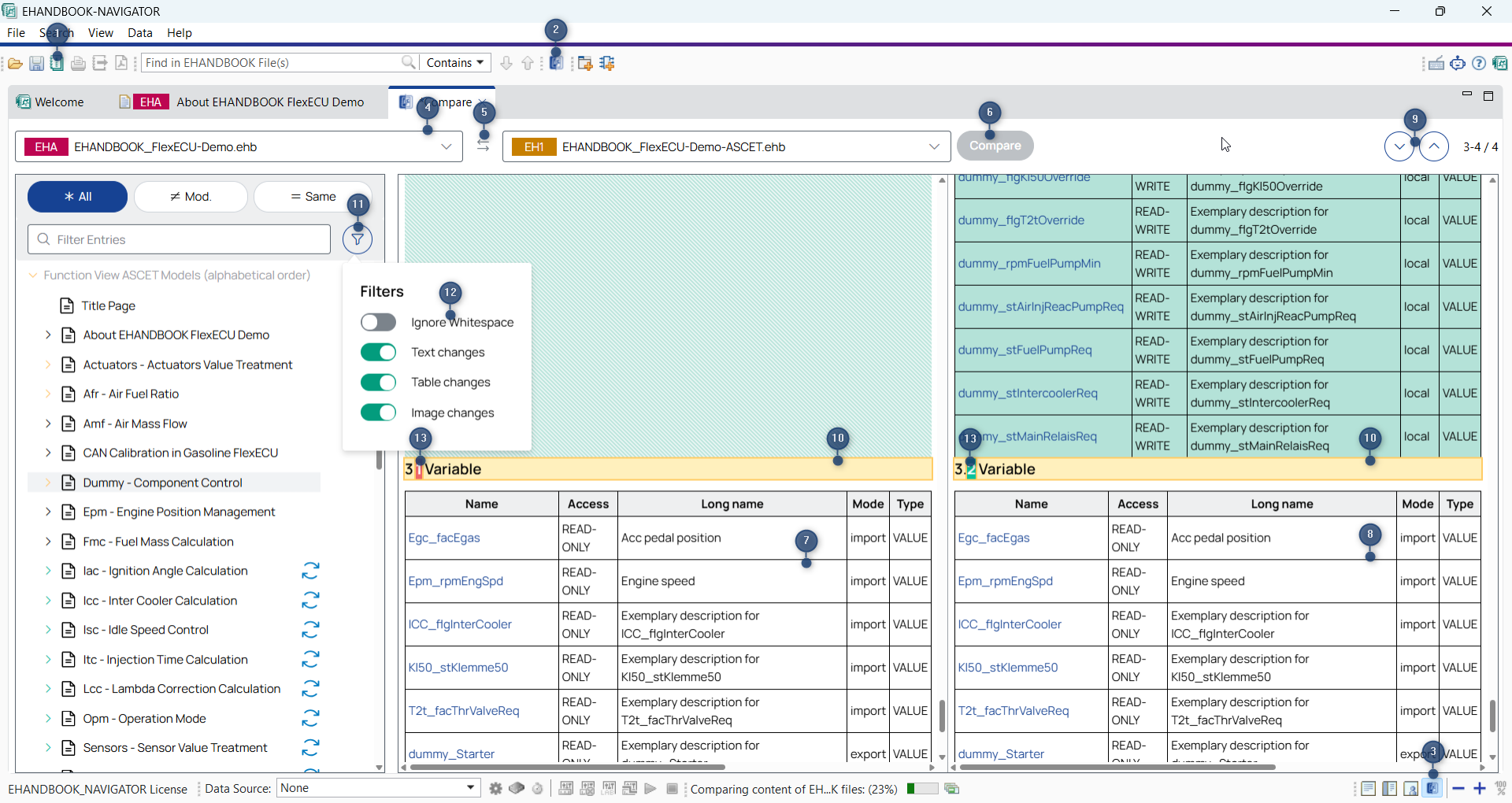The image size is (1512, 803).
Task: Go to next difference with down chevron
Action: 1399,146
